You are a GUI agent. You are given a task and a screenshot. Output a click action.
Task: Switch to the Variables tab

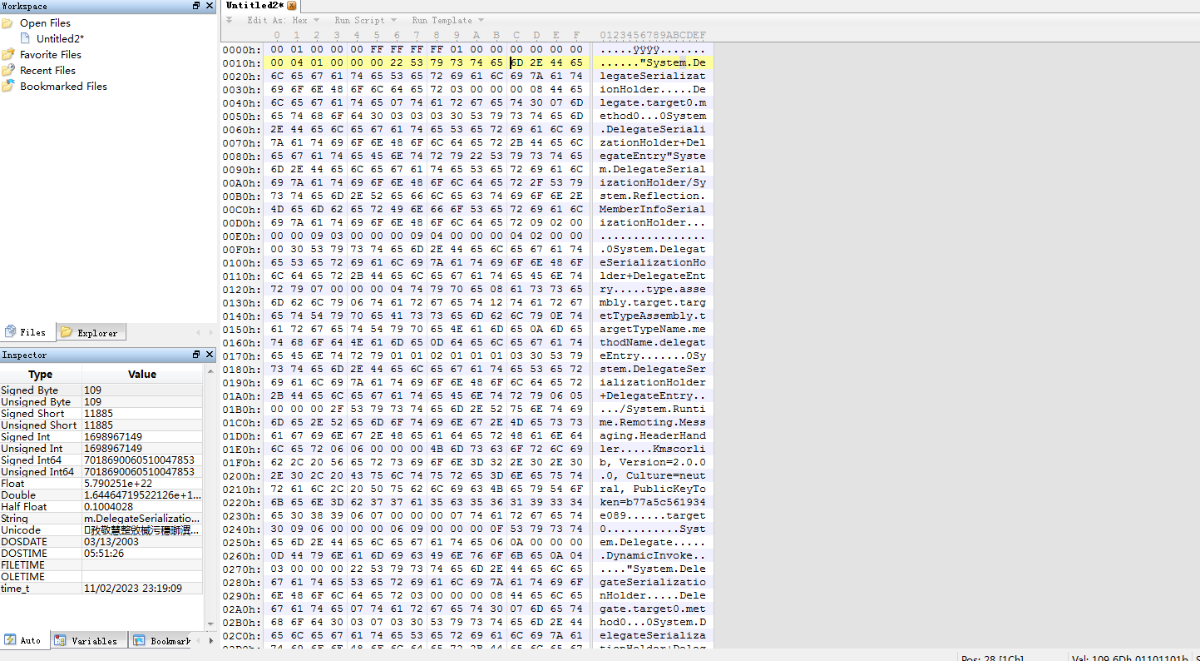coord(86,640)
